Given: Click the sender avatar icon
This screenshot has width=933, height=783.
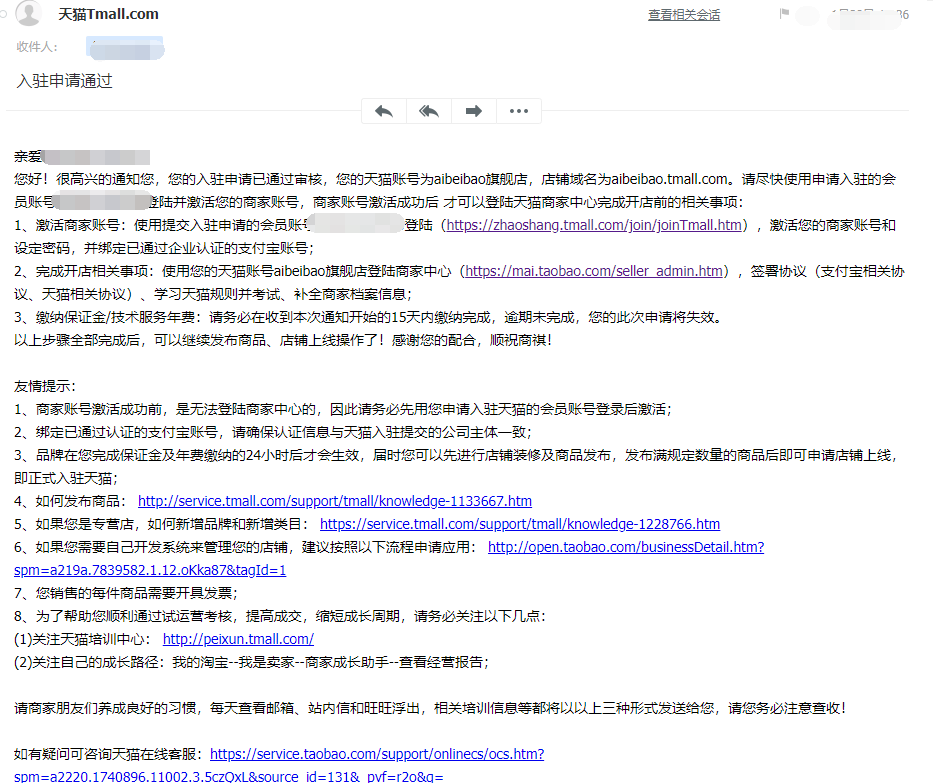Looking at the screenshot, I should pyautogui.click(x=28, y=13).
